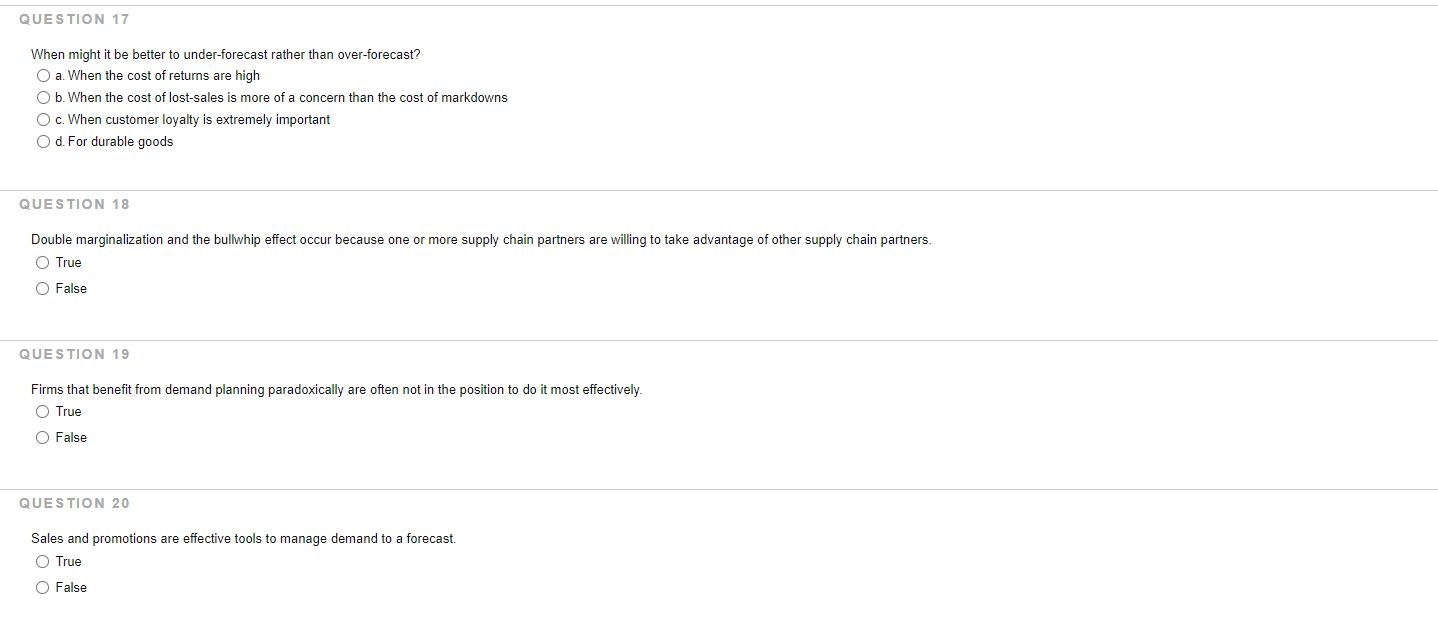Mark Question 18 as True
The width and height of the screenshot is (1438, 622).
click(43, 263)
